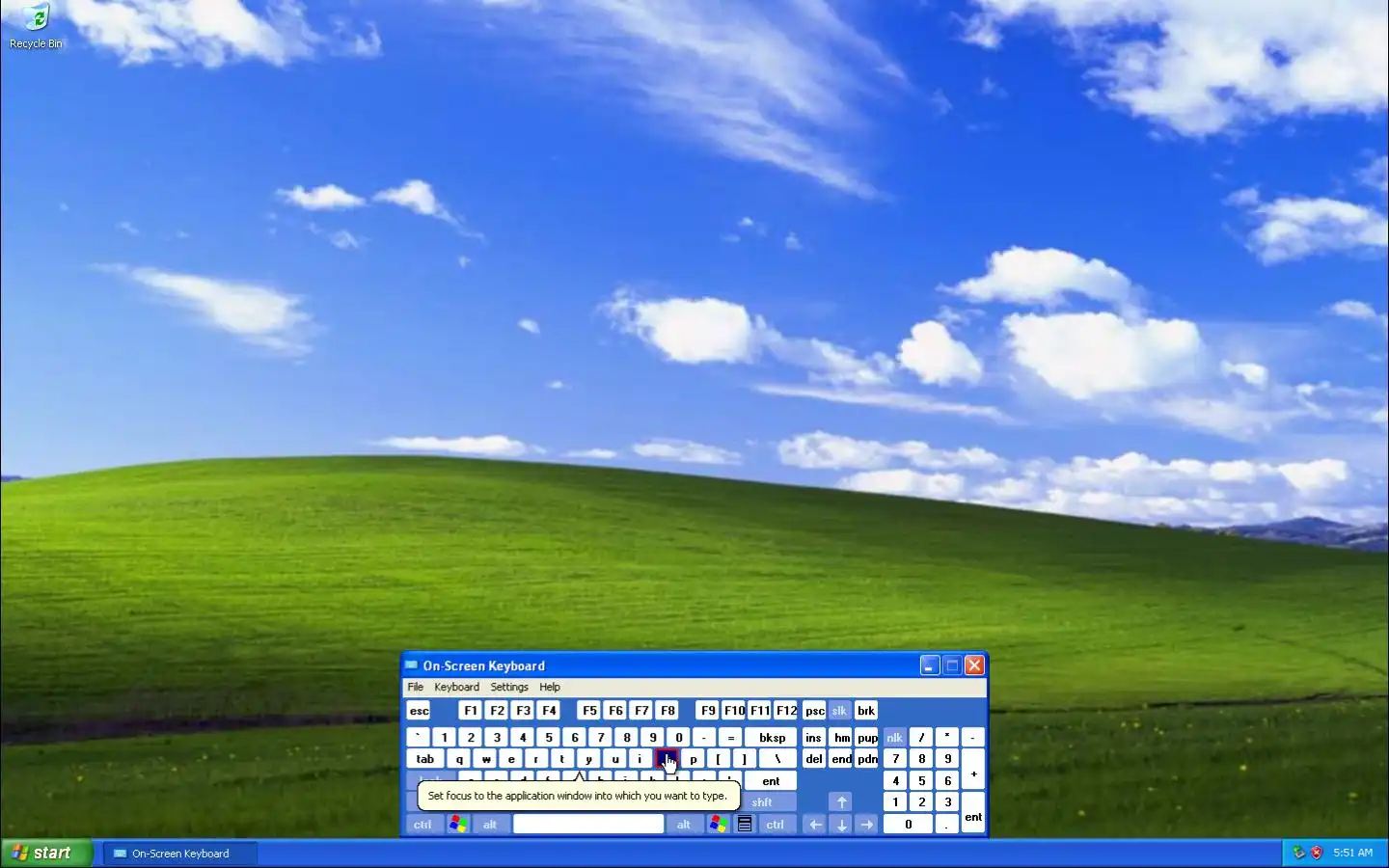Click the bksp key
This screenshot has height=868, width=1389.
click(x=772, y=738)
